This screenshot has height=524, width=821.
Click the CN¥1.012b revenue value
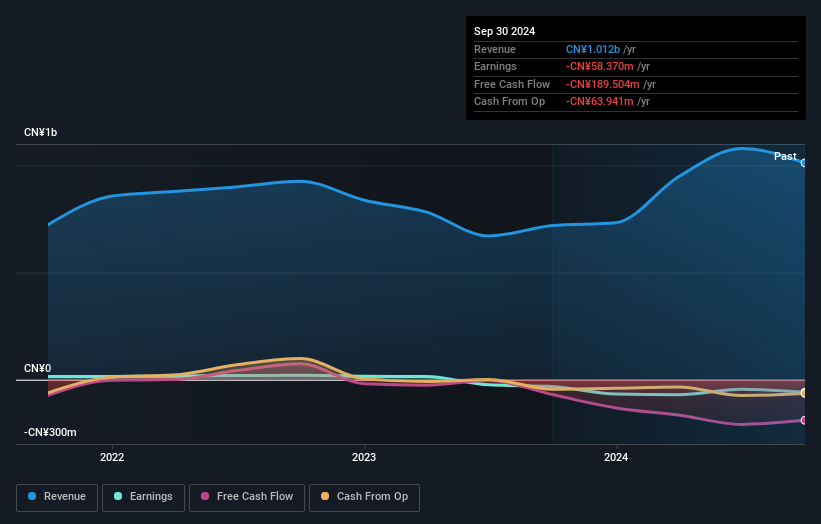(593, 49)
